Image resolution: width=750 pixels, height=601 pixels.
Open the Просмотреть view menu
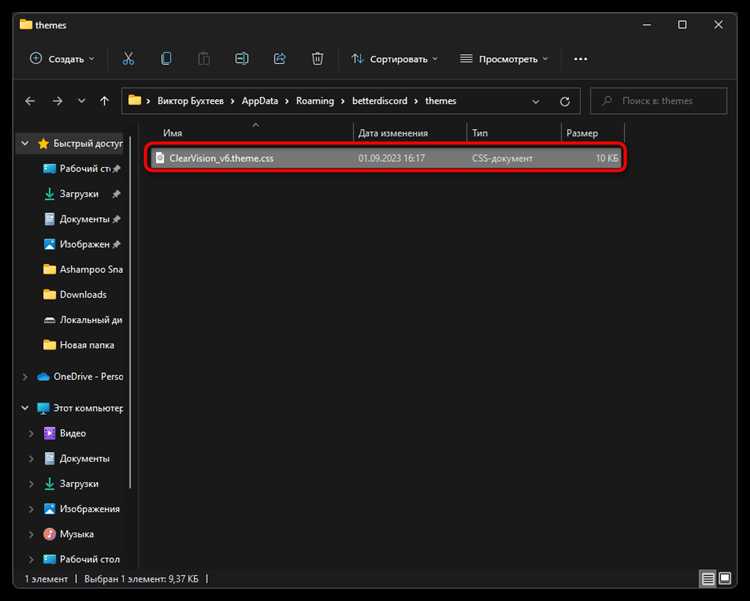pos(504,59)
